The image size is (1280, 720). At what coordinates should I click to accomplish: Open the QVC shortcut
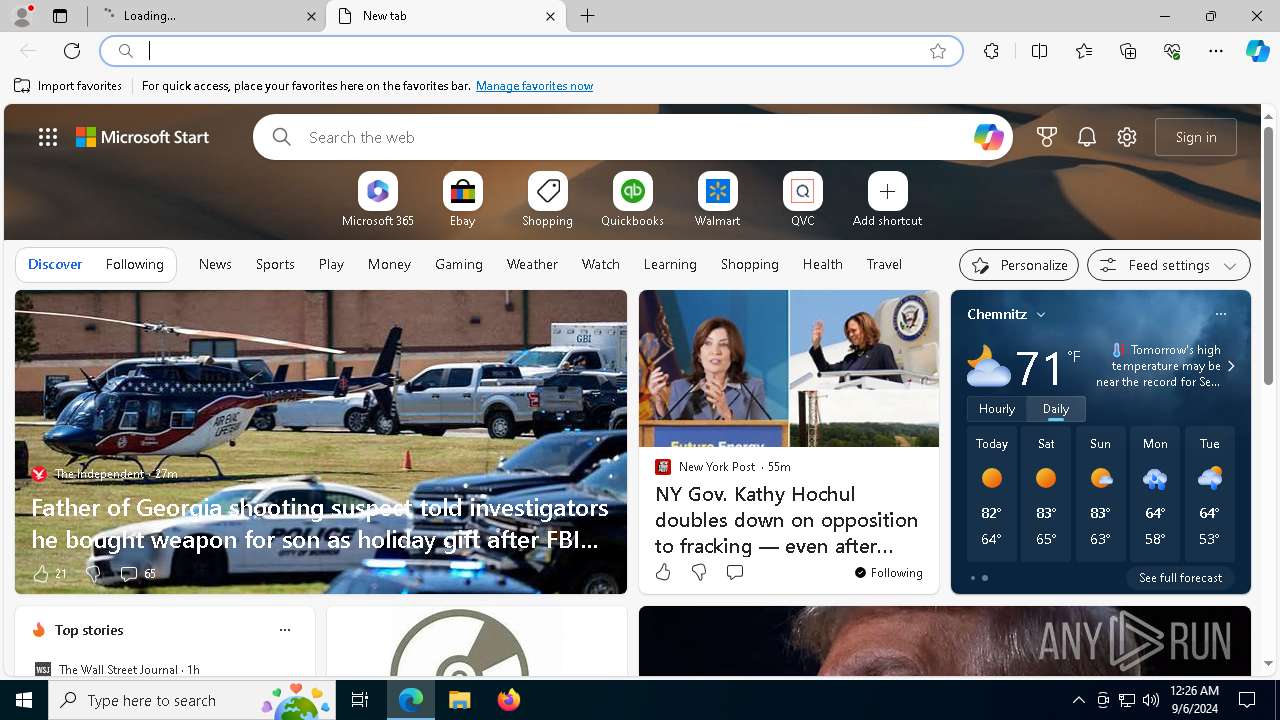[802, 191]
